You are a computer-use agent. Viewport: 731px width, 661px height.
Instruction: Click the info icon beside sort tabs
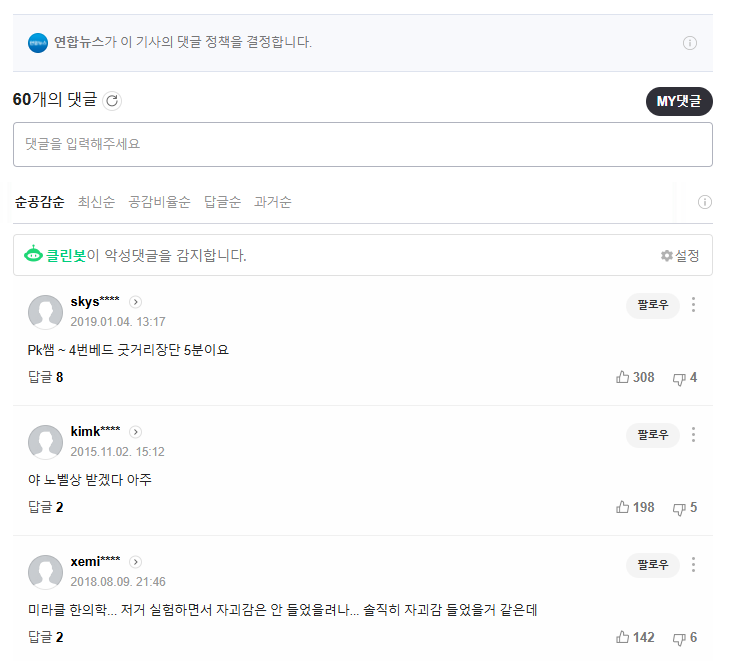coord(704,202)
